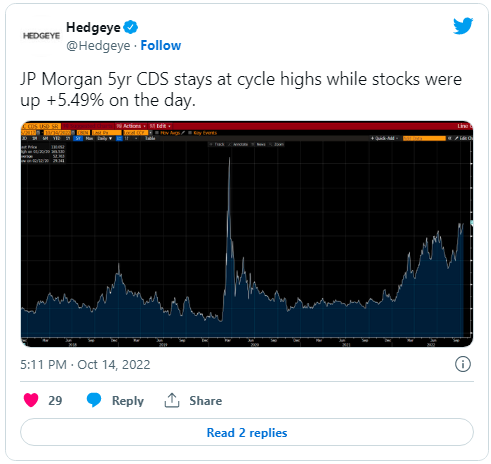Toggle the Mov Avgs checkbox

coord(157,133)
